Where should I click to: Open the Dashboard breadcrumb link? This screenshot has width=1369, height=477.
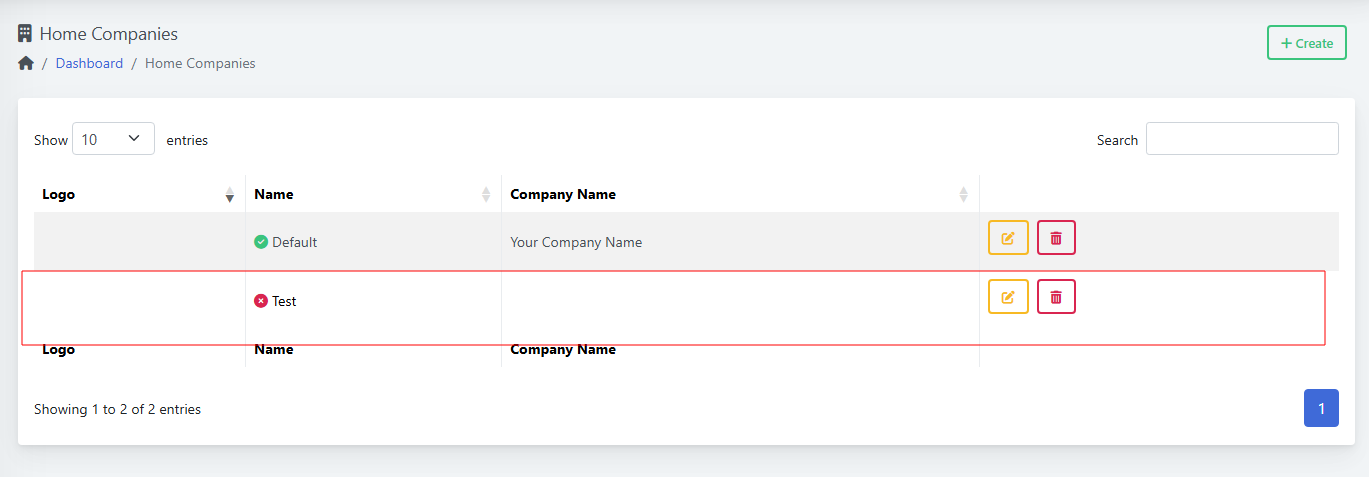[x=89, y=63]
